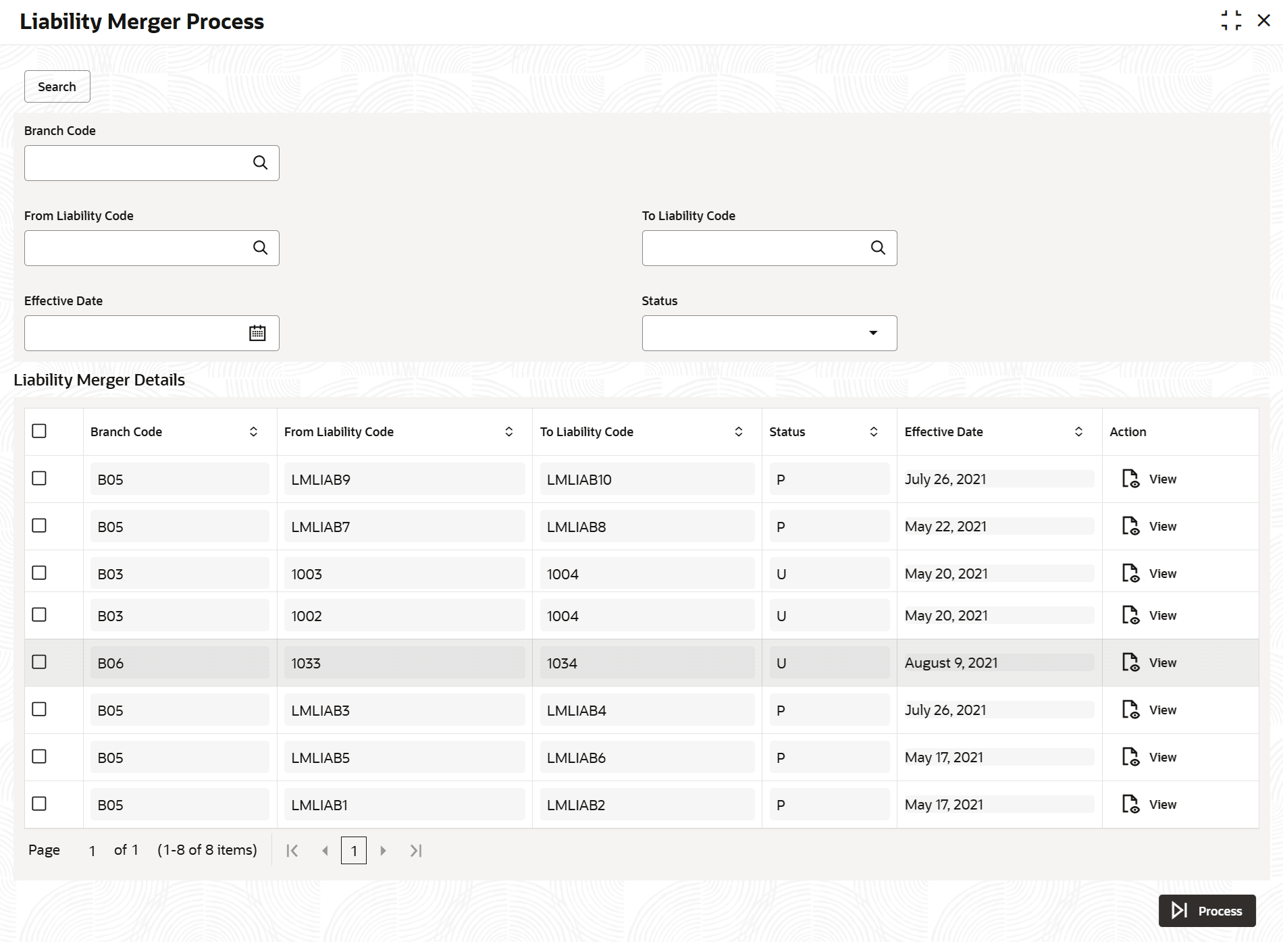Close the Liability Merger Process dialog
The height and width of the screenshot is (952, 1283).
1264,20
